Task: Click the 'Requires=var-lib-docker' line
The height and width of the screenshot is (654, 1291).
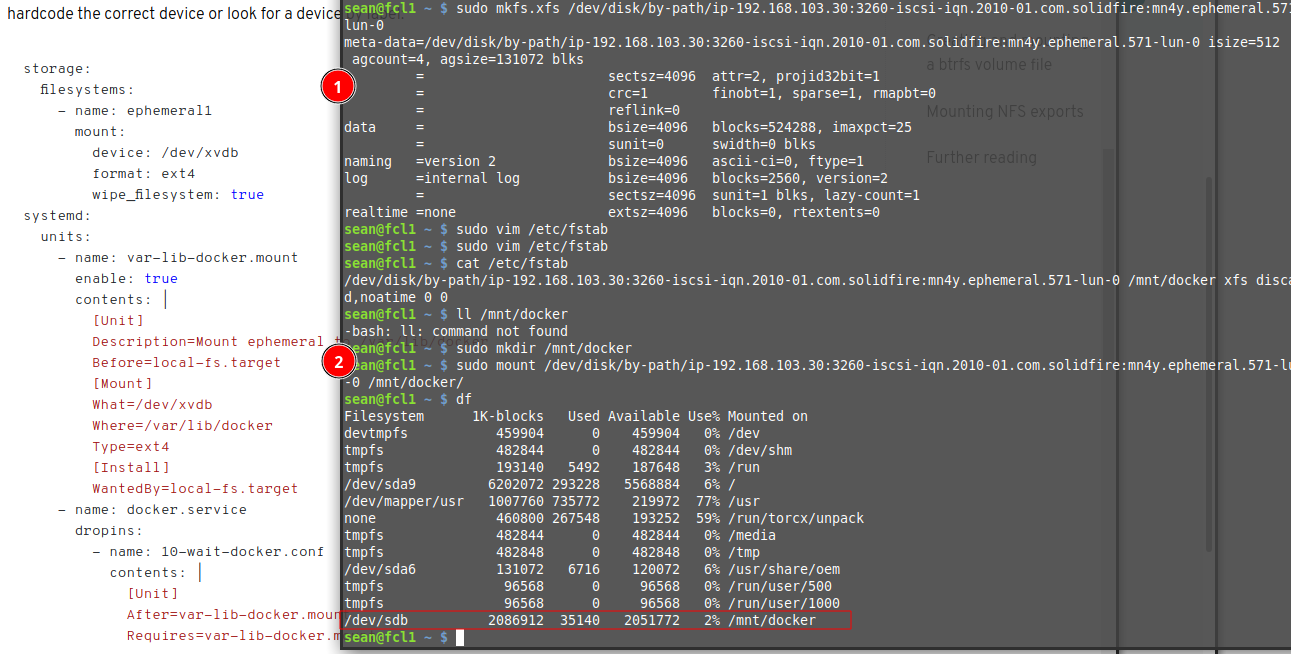Action: click(234, 636)
